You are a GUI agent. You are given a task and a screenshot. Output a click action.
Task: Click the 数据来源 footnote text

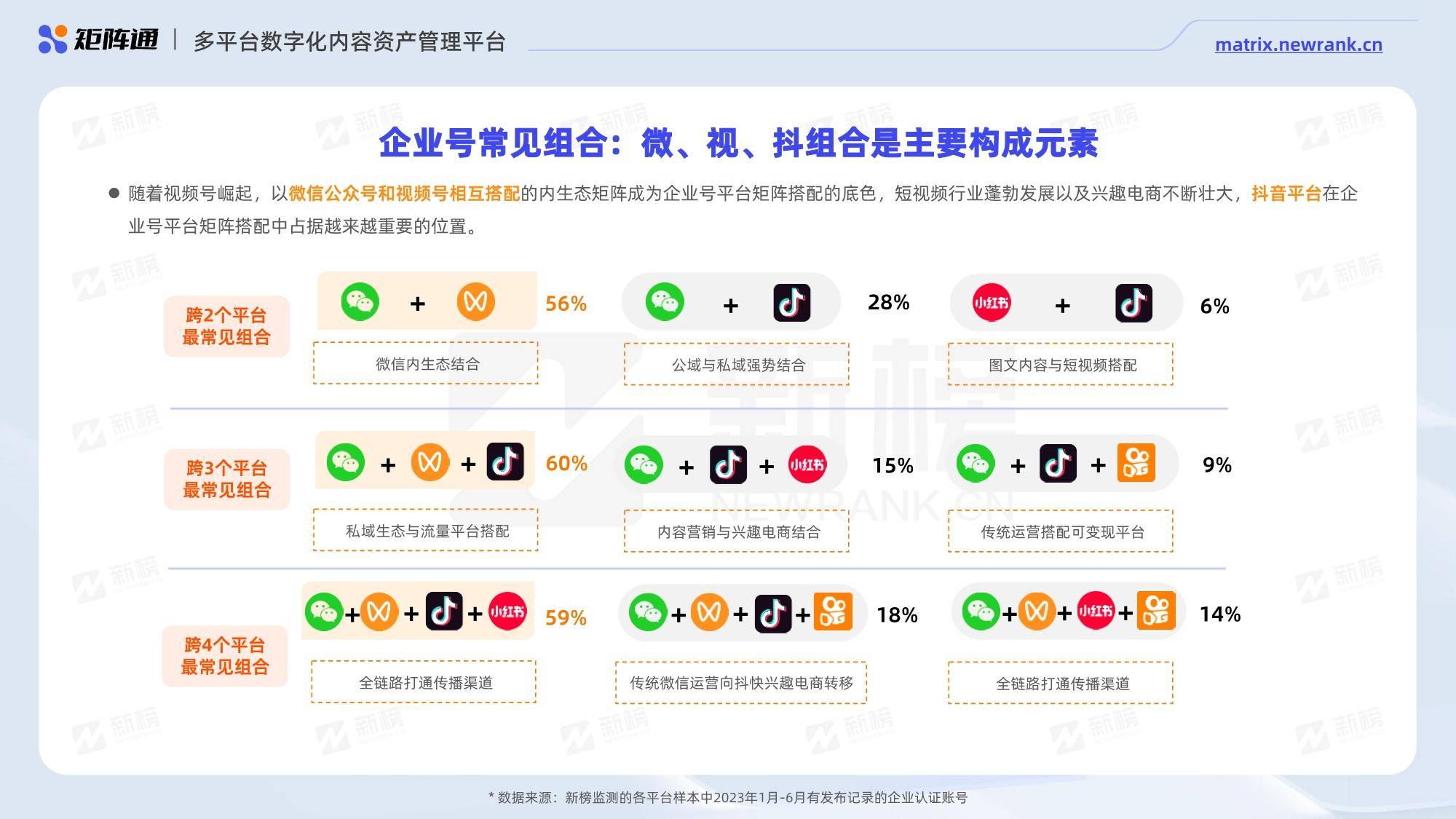tap(728, 797)
